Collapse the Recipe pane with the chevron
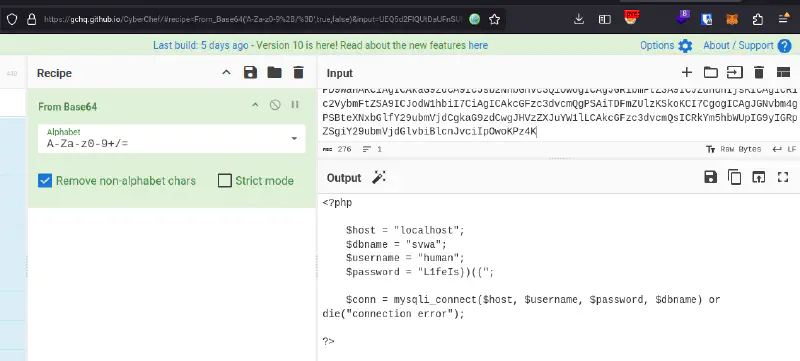This screenshot has height=361, width=800. [227, 73]
